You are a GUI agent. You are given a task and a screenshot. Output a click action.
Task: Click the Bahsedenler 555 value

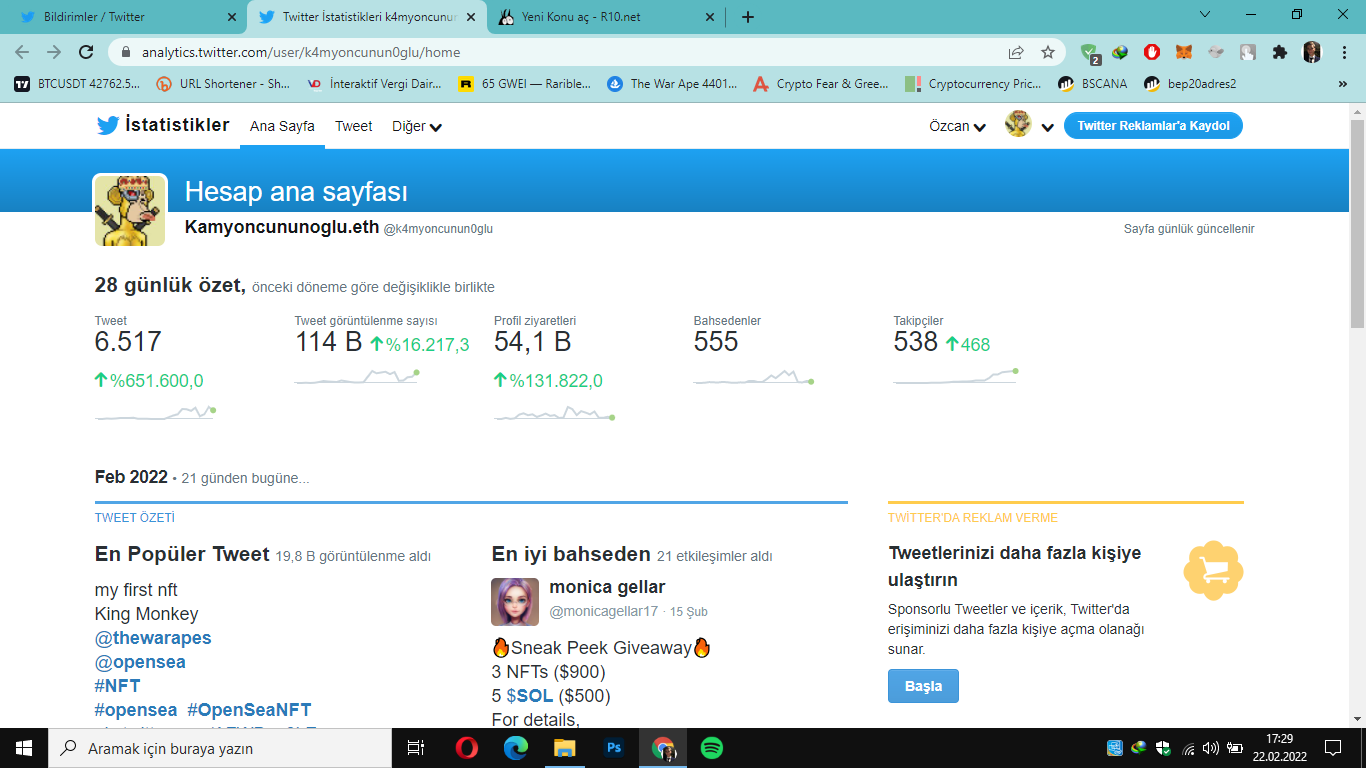tap(716, 342)
